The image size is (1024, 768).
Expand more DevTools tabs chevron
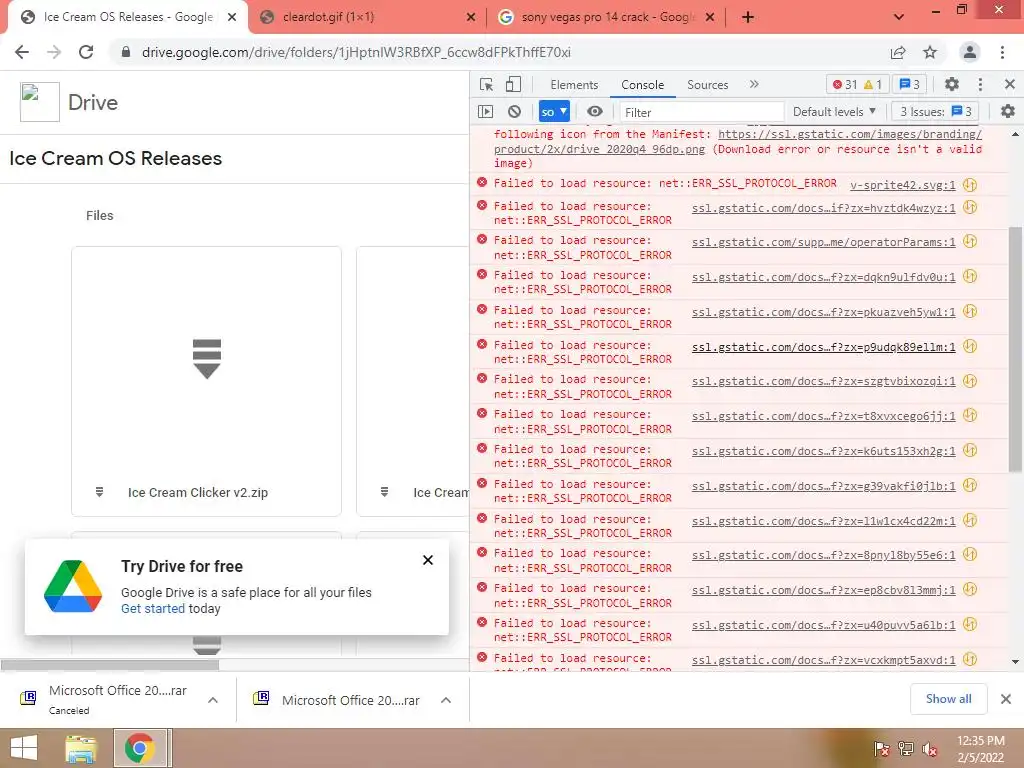point(754,84)
